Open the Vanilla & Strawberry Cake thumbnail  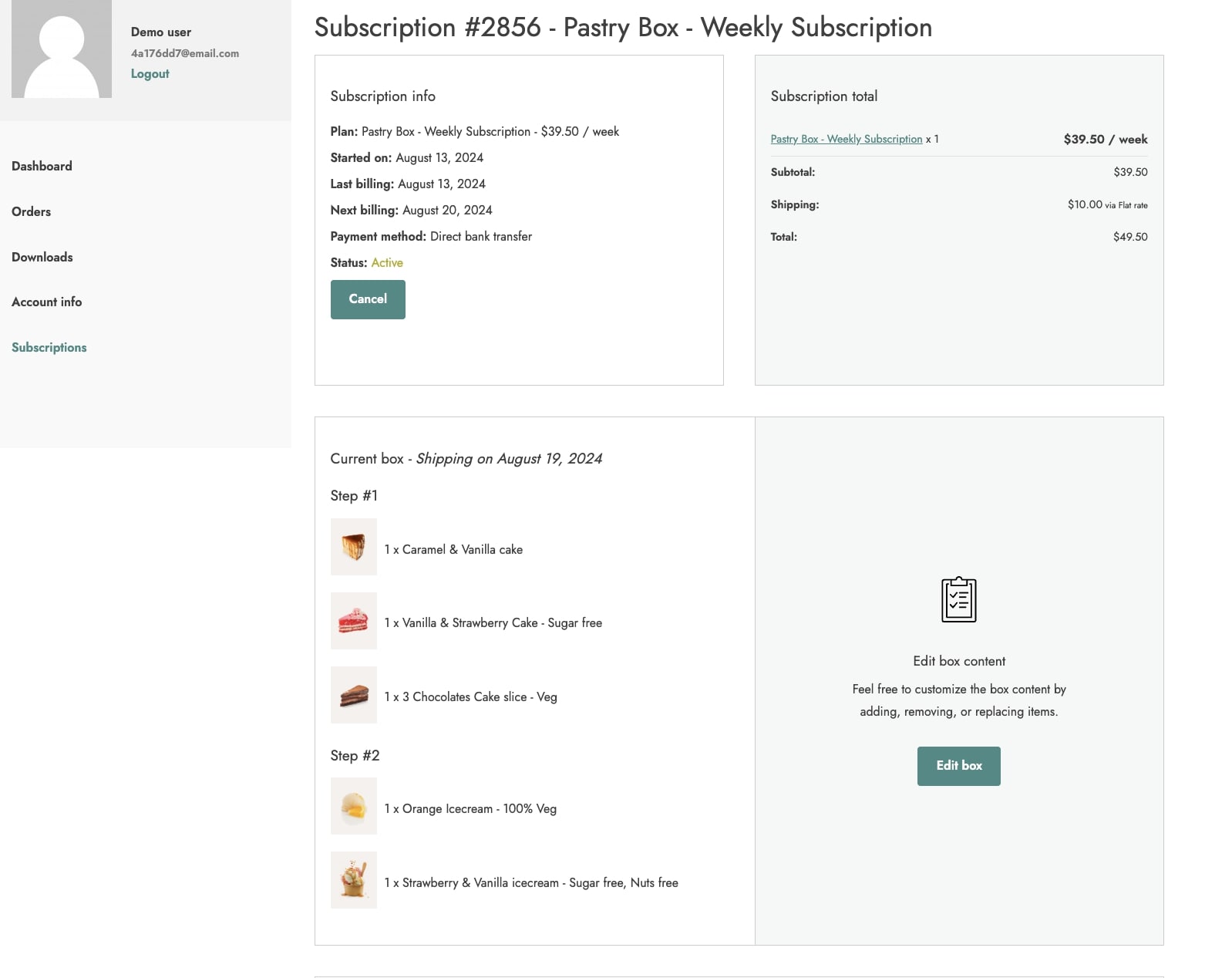(x=354, y=621)
